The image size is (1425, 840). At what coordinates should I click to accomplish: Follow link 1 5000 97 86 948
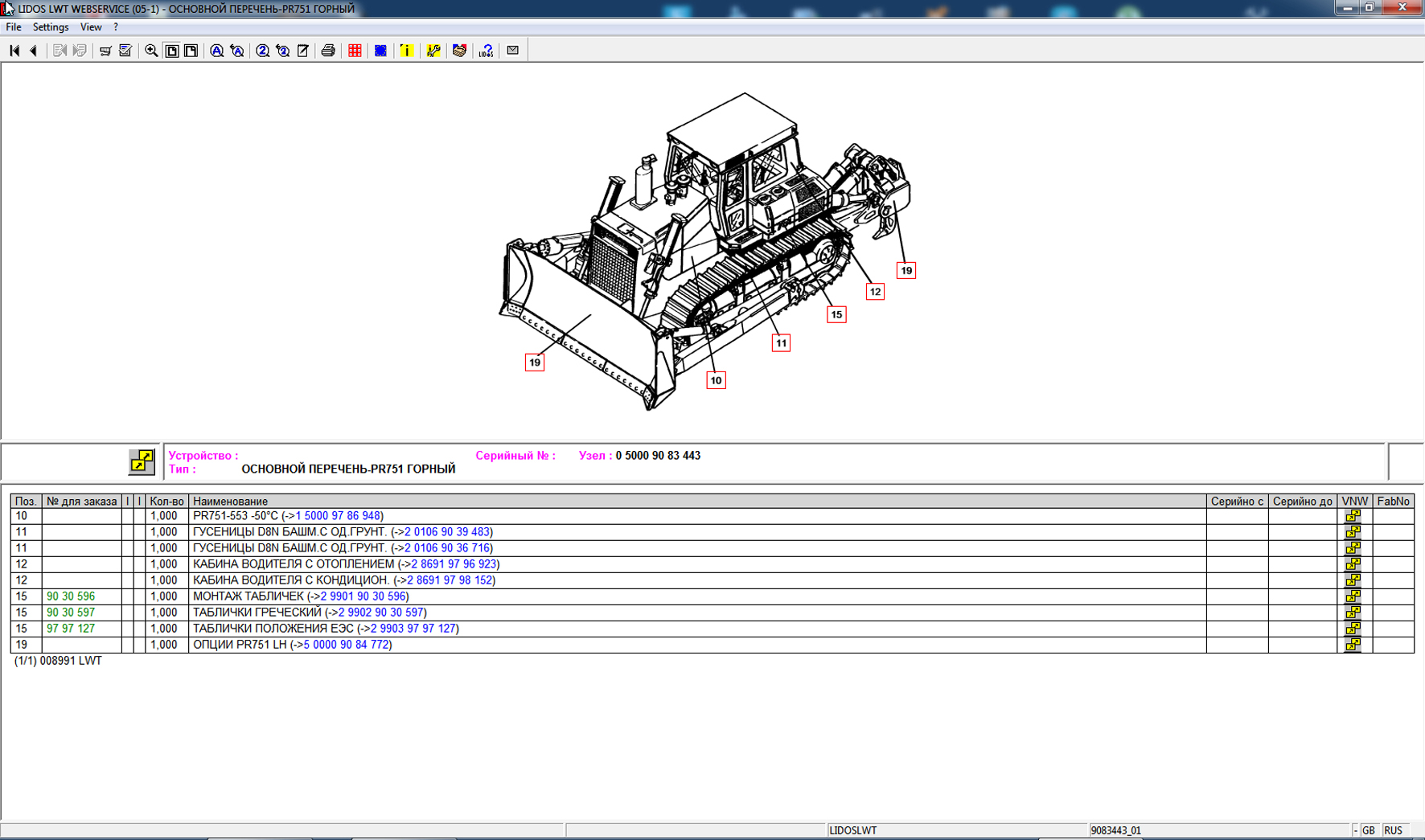pos(338,516)
